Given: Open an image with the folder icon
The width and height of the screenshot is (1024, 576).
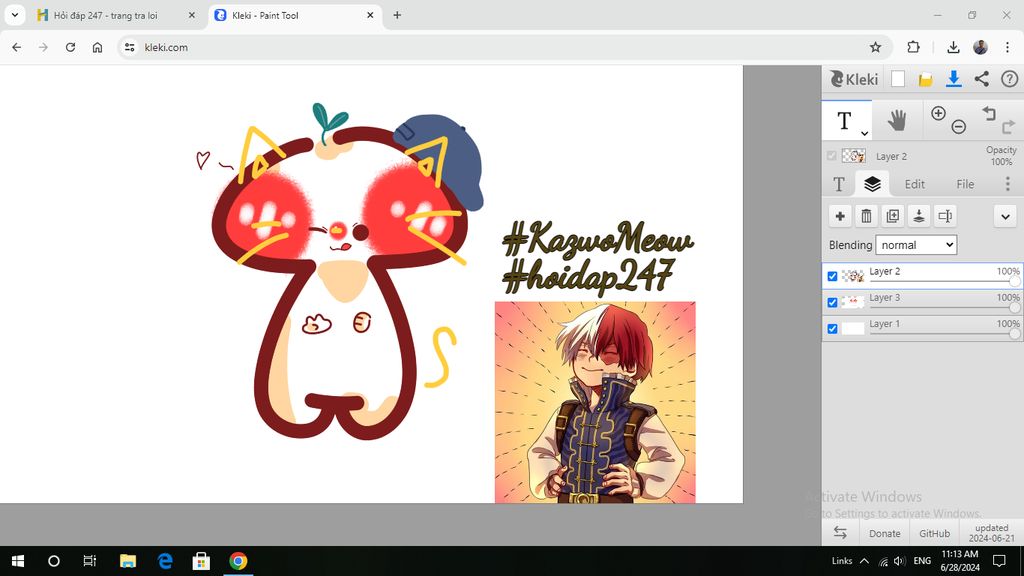Looking at the screenshot, I should 925,80.
